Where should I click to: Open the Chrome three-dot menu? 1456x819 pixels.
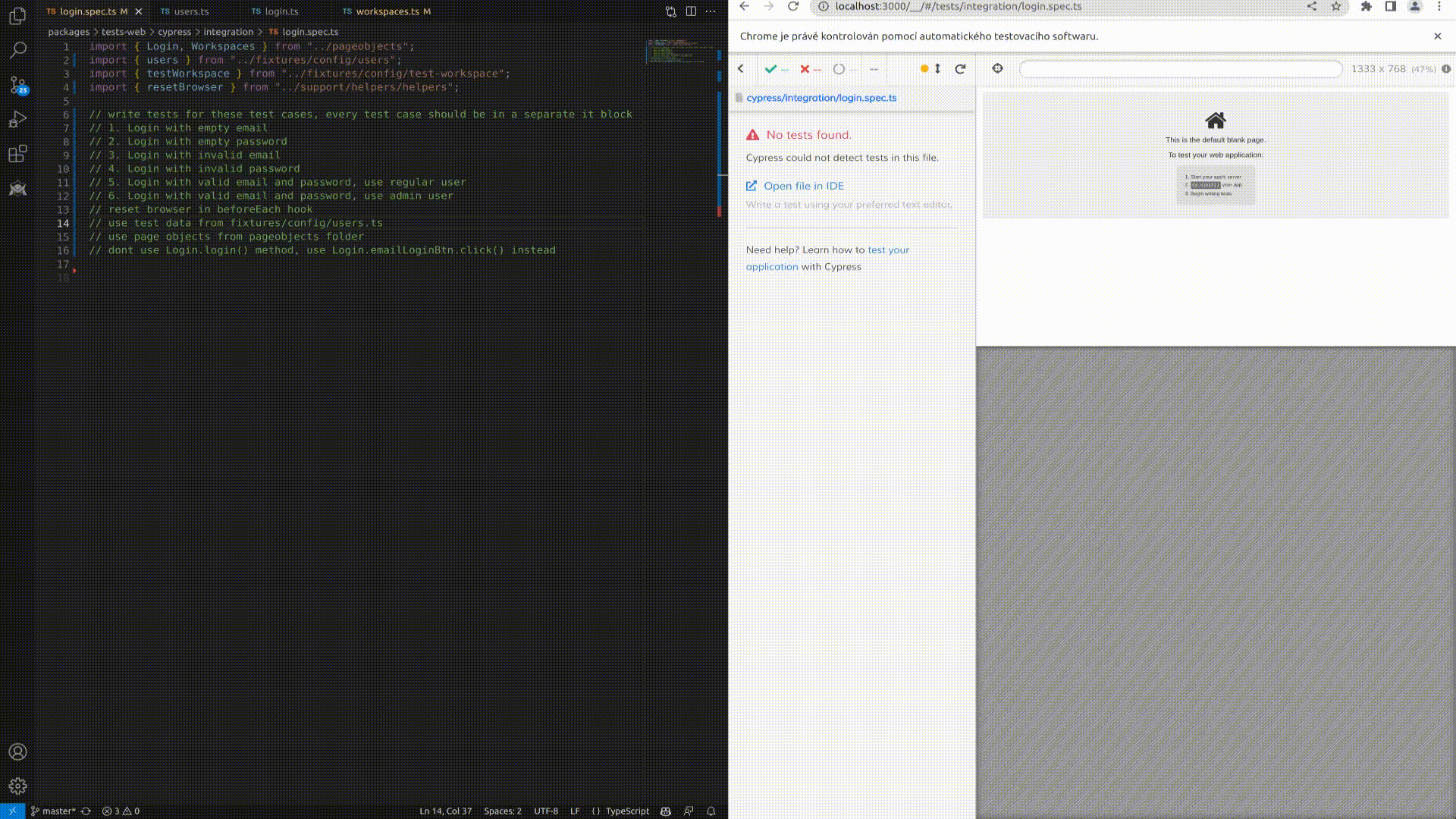point(1439,6)
